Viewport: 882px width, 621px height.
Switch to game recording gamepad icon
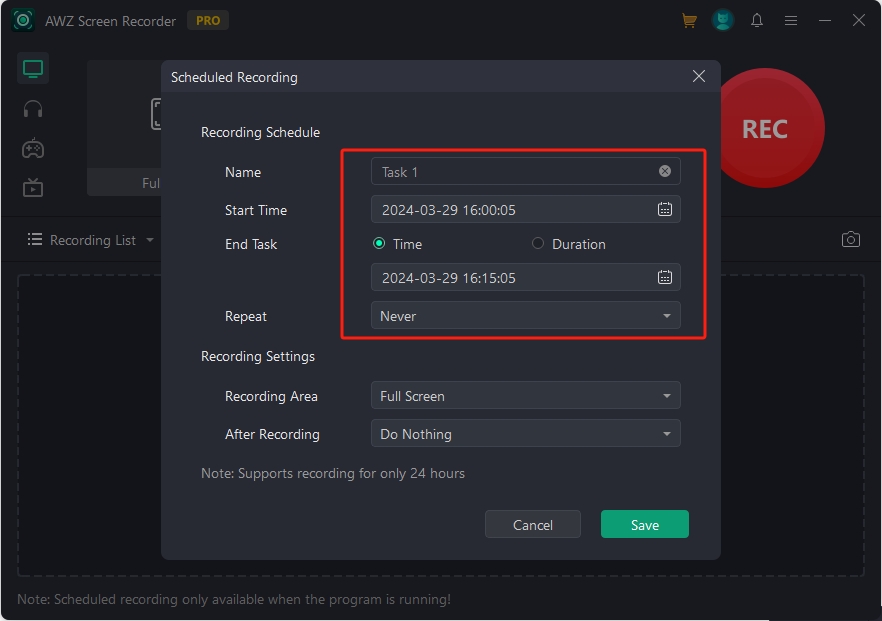pyautogui.click(x=33, y=148)
